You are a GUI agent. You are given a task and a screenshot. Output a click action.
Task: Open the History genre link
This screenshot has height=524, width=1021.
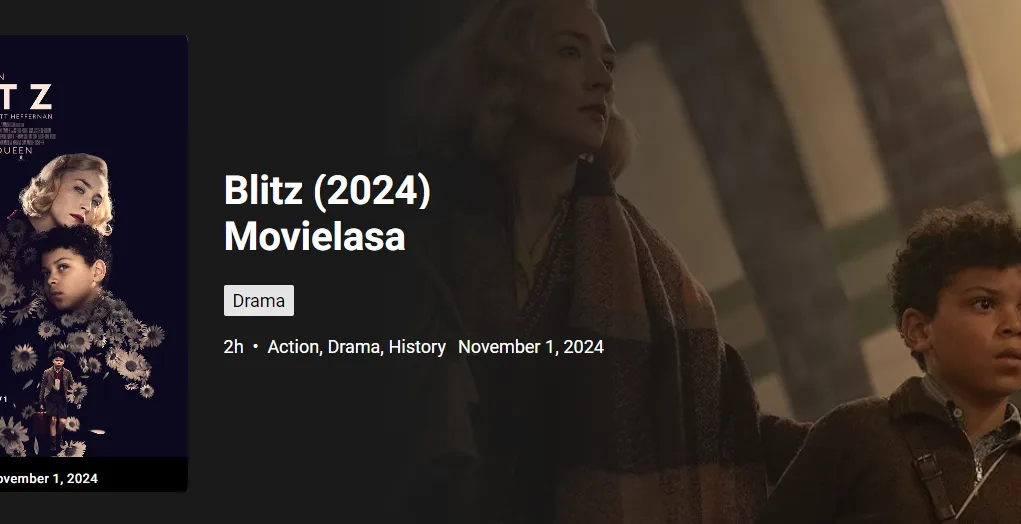[417, 347]
